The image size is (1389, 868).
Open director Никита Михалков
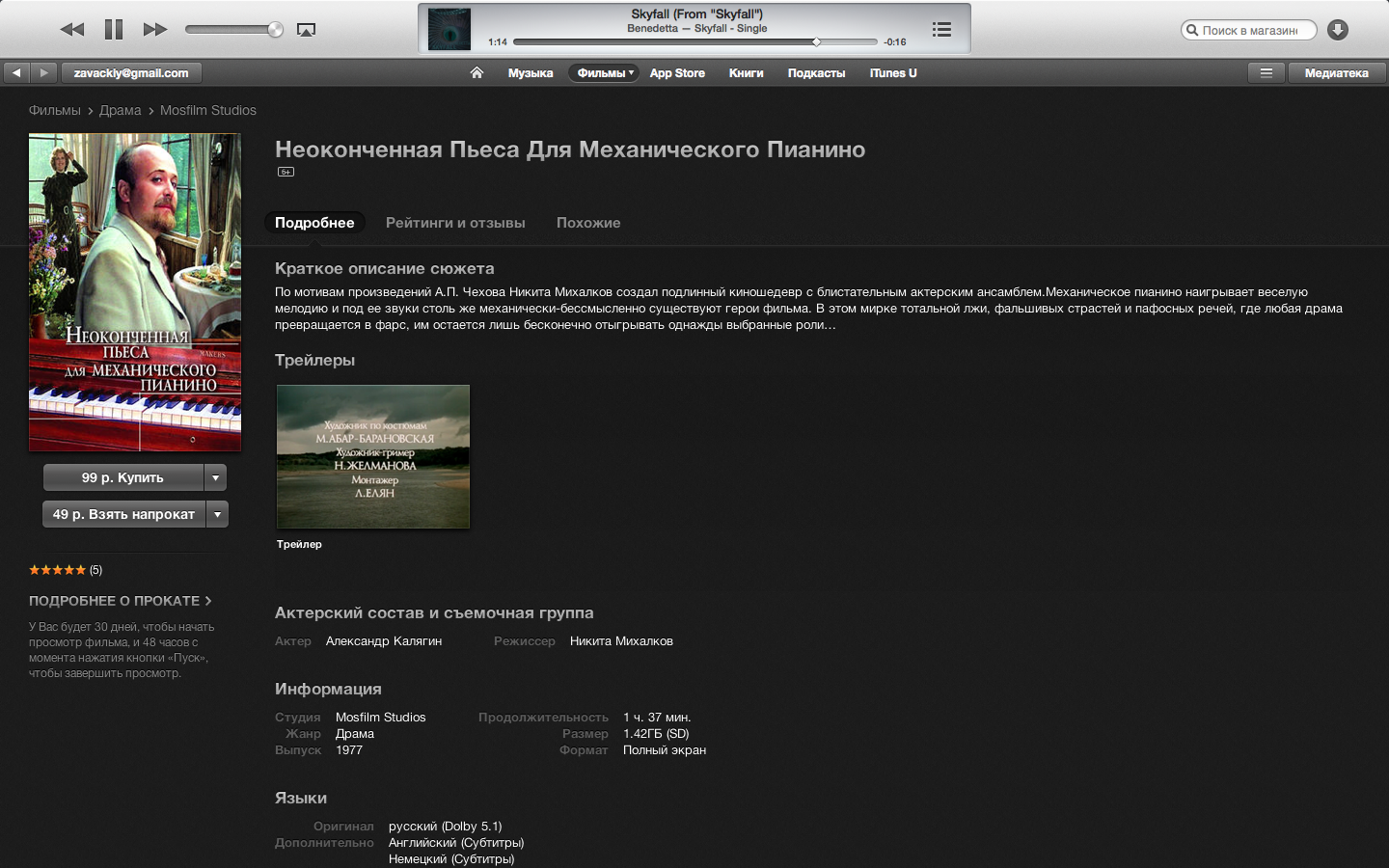(621, 641)
